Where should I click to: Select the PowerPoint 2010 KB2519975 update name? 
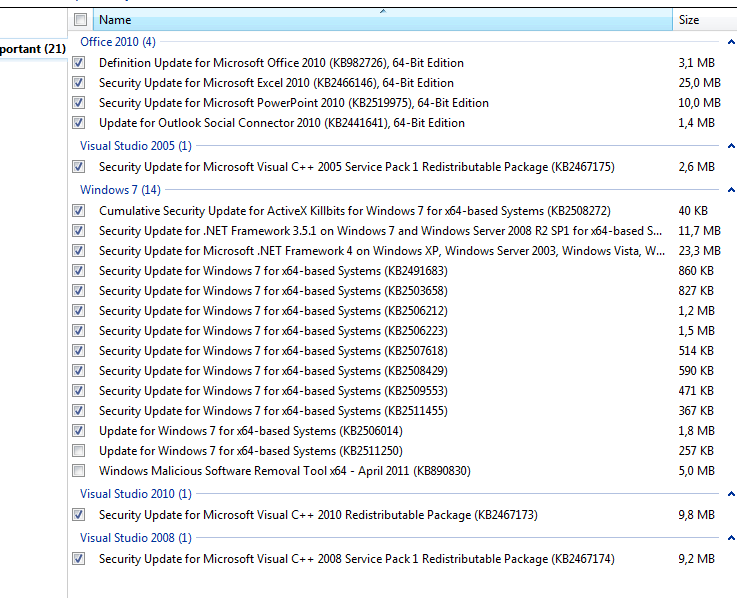(x=294, y=102)
